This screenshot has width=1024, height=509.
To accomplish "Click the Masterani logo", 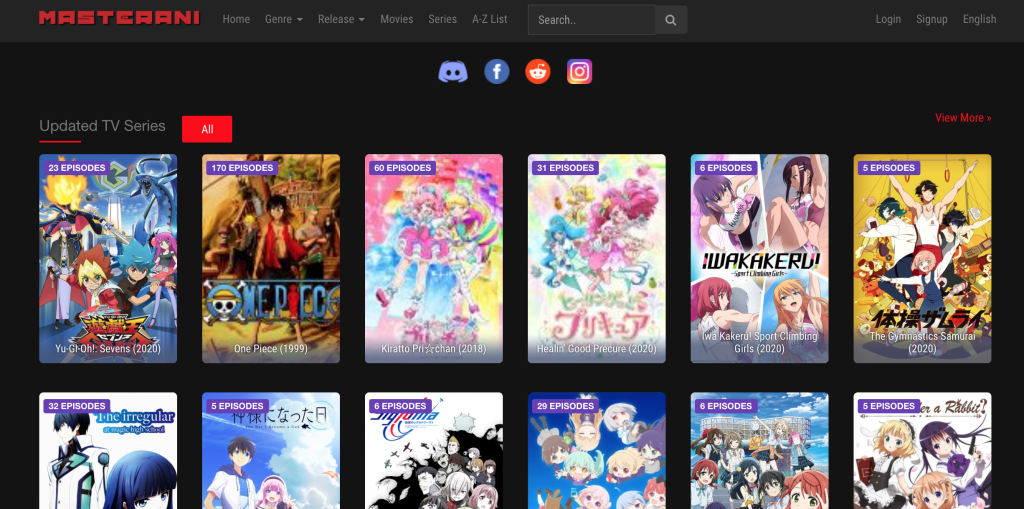I will click(120, 18).
